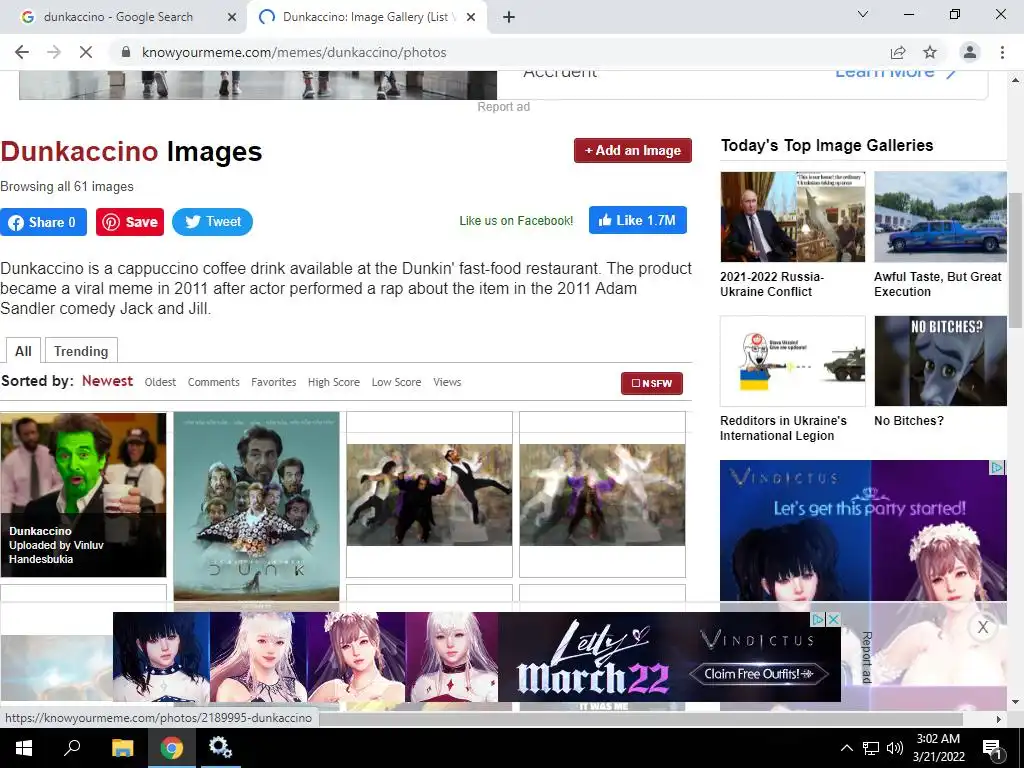Close the bottom banner ad with X

983,628
